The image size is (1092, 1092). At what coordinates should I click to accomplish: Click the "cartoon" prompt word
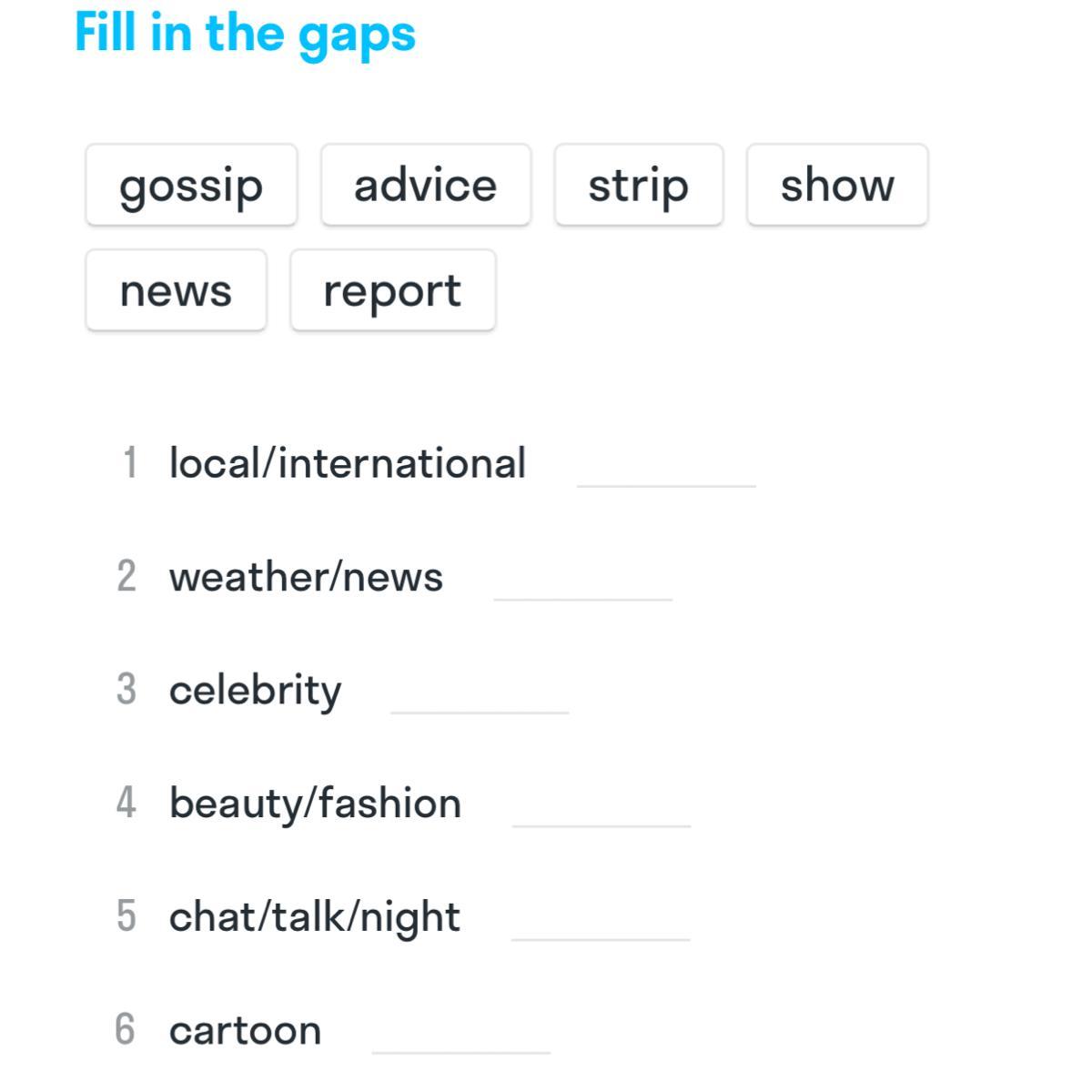(246, 1031)
